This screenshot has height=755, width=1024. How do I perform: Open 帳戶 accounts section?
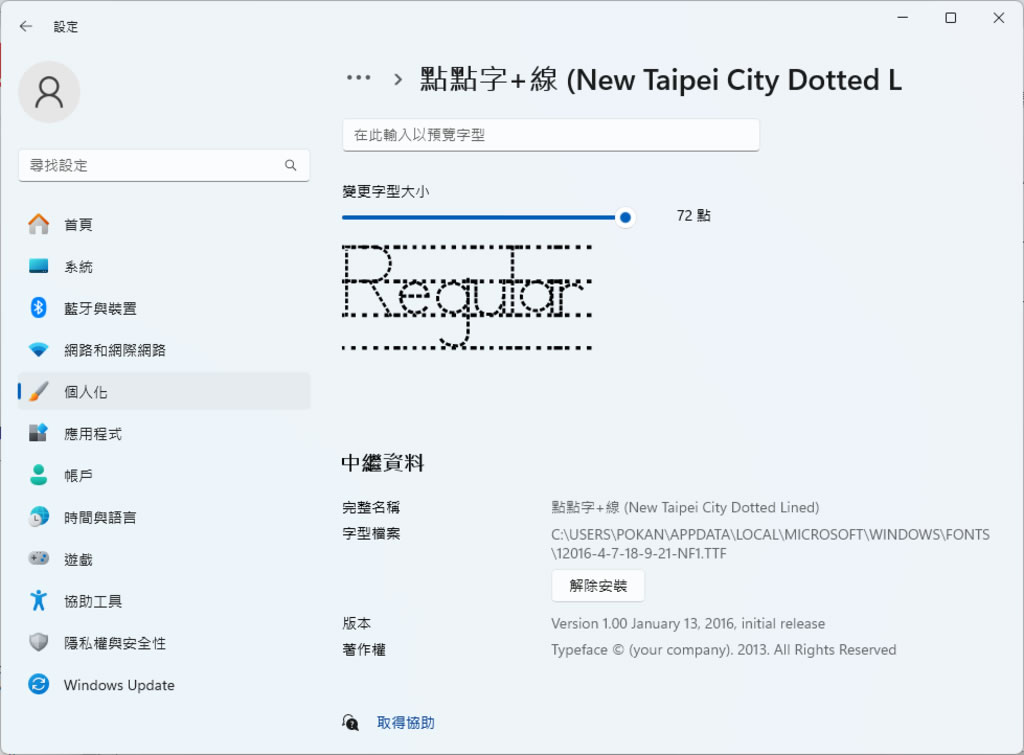pyautogui.click(x=78, y=476)
